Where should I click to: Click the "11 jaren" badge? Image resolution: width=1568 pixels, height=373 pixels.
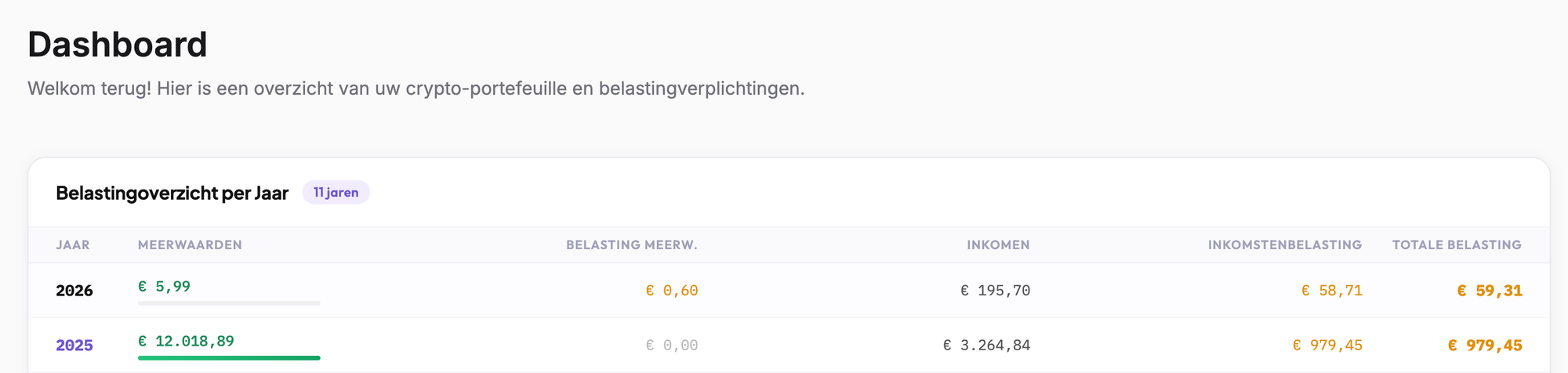click(336, 193)
